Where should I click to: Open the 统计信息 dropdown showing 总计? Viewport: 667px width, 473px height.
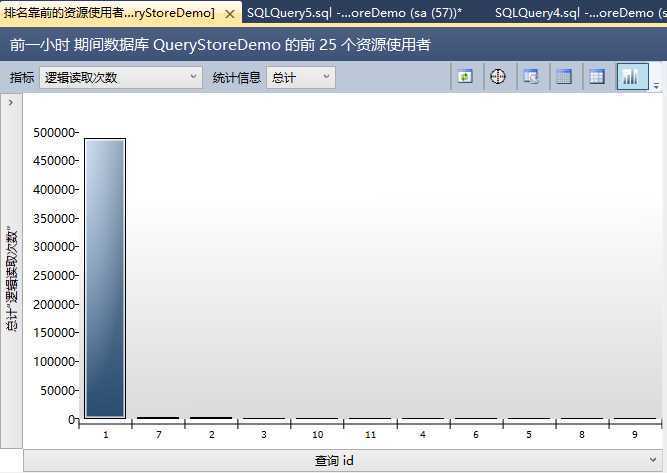pos(301,77)
